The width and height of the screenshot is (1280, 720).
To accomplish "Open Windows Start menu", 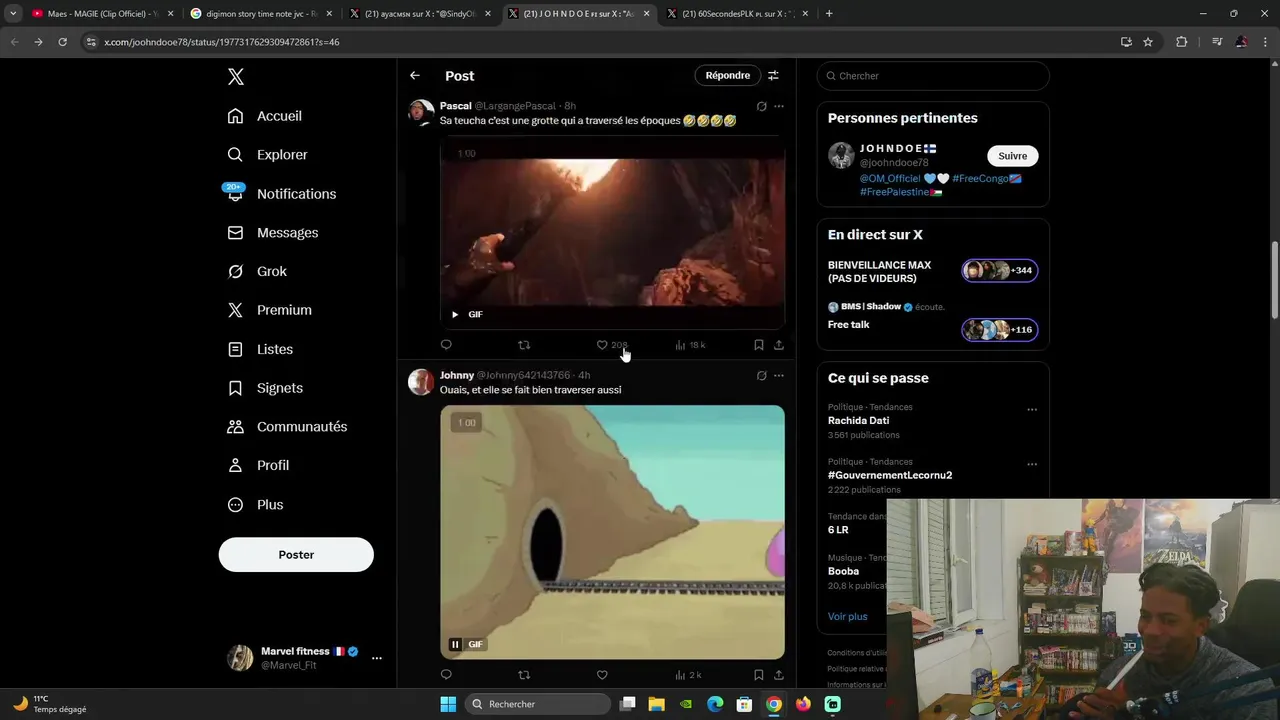I will (x=448, y=704).
